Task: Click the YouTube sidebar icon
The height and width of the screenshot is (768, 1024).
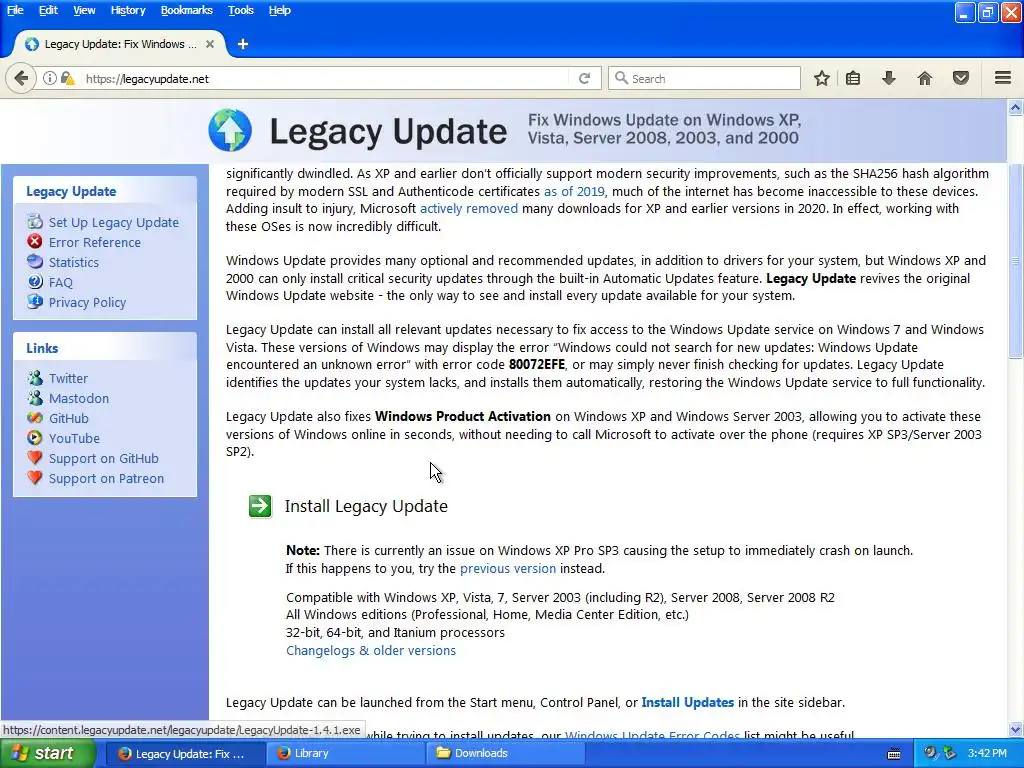Action: tap(35, 438)
